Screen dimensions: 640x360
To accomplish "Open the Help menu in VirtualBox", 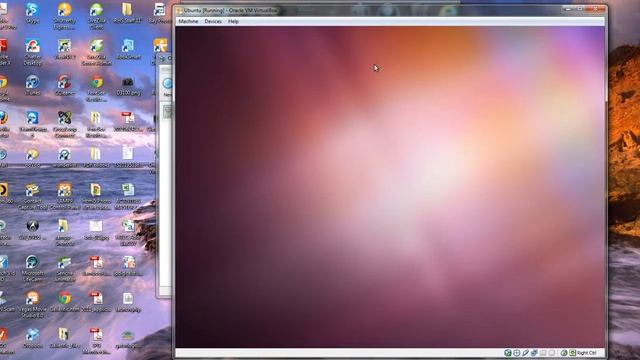I will pos(233,21).
